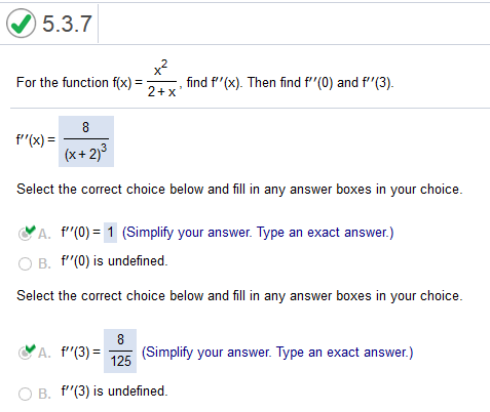Click the first 'Select the correct choice' instruction
The image size is (490, 412).
(x=240, y=189)
